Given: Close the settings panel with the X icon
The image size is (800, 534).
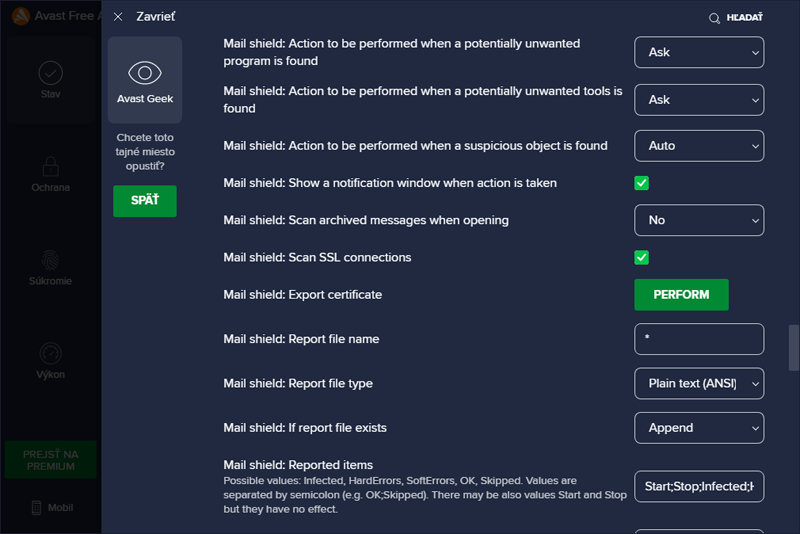Looking at the screenshot, I should click(118, 17).
